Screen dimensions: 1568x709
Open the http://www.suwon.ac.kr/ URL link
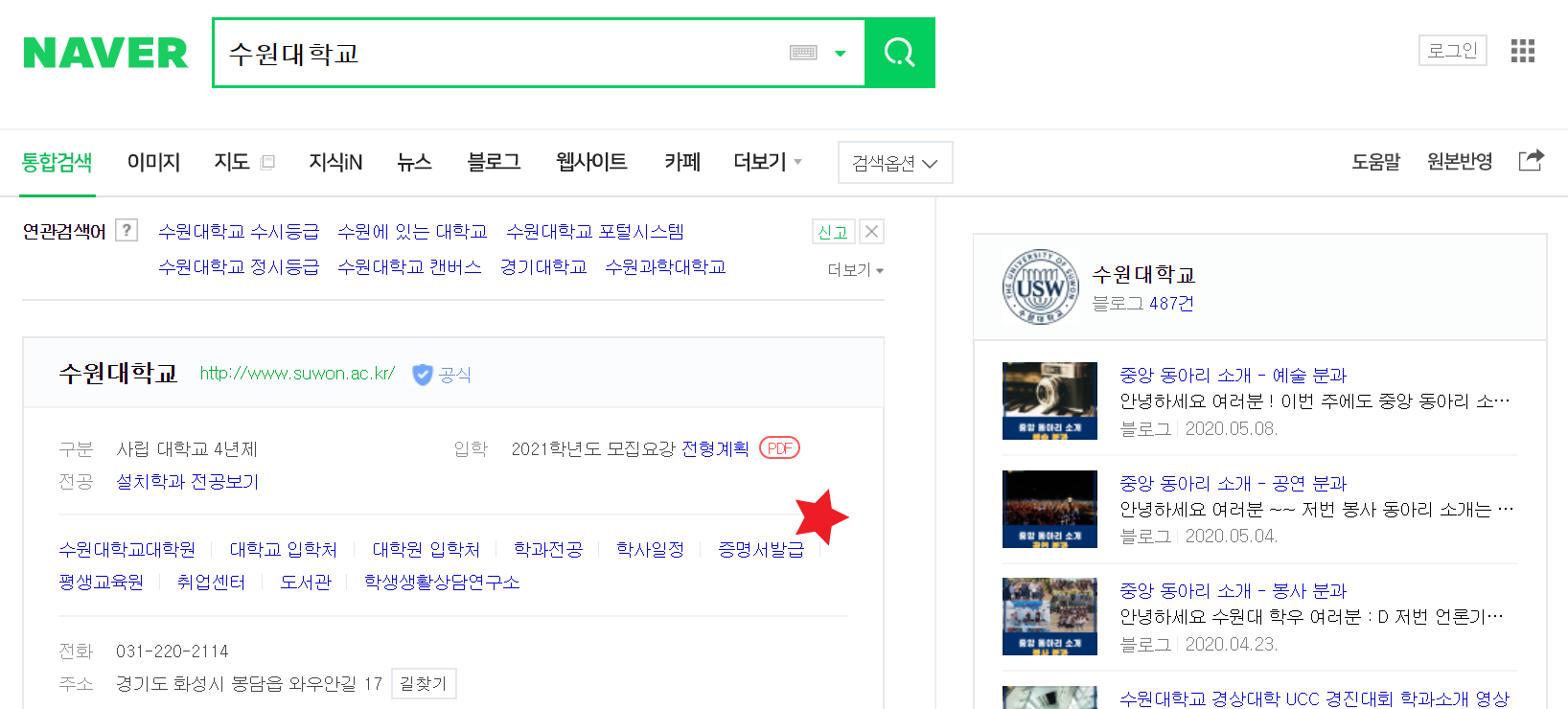[x=297, y=374]
